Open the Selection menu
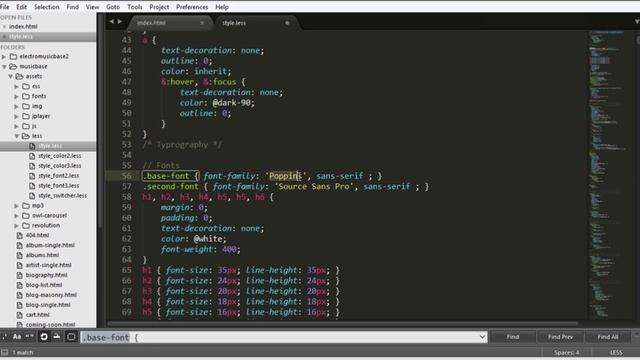This screenshot has height=360, width=640. 46,7
